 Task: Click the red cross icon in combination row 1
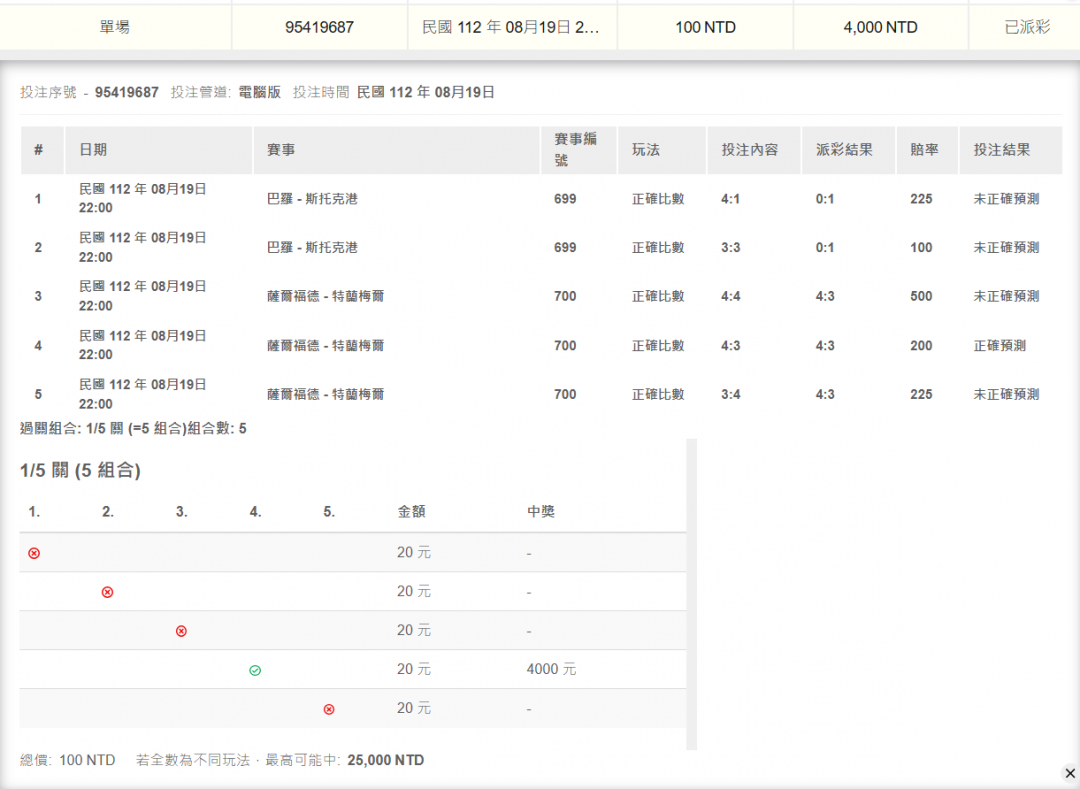click(x=34, y=553)
